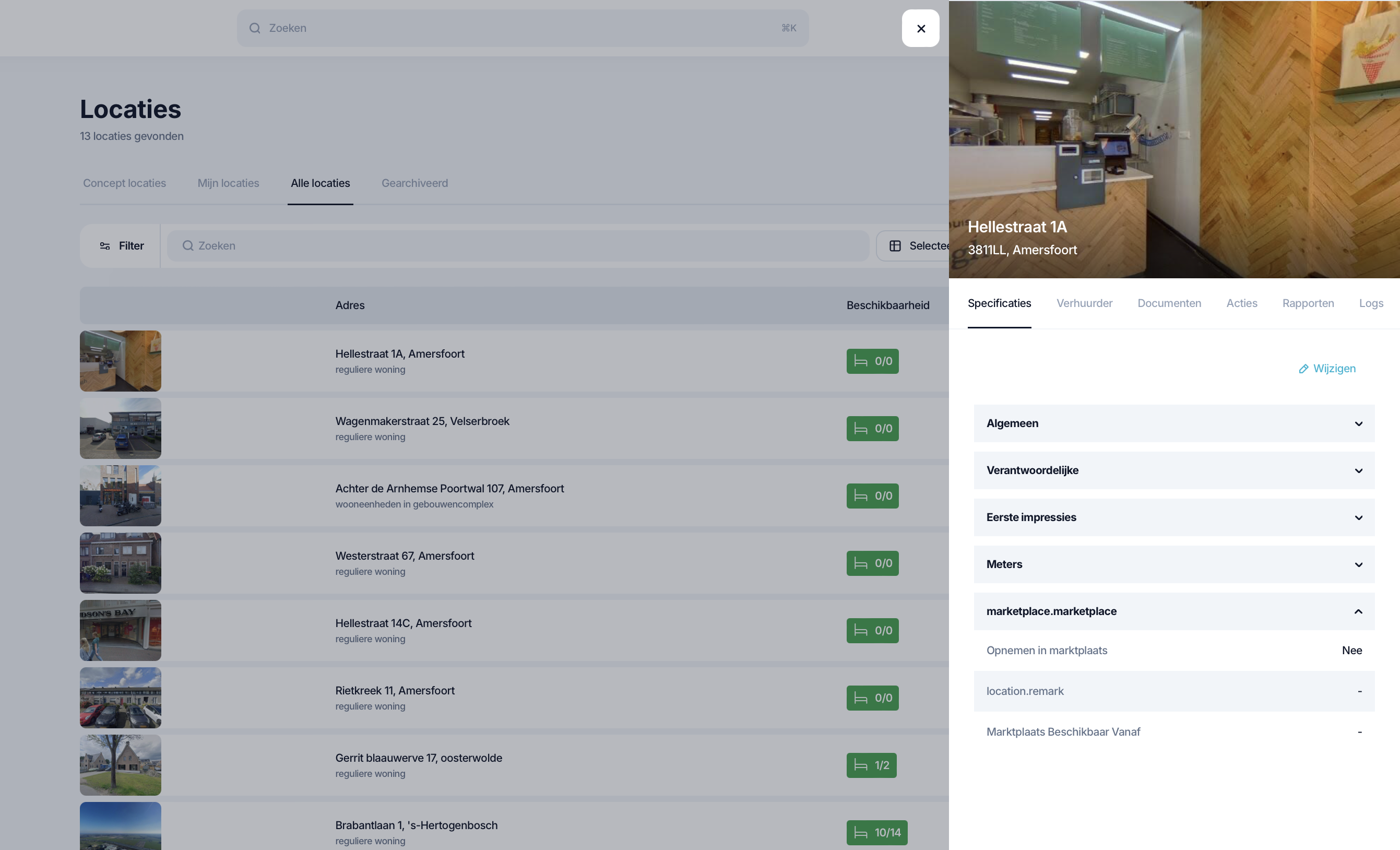Viewport: 1400px width, 850px height.
Task: Click the 1/2 bed badge for Gerrit blaauwerve
Action: click(x=871, y=765)
